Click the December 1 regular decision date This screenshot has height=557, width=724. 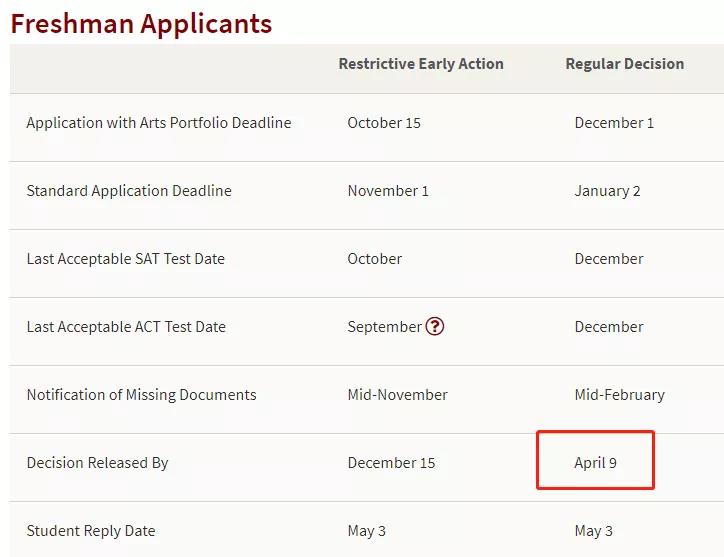point(614,123)
